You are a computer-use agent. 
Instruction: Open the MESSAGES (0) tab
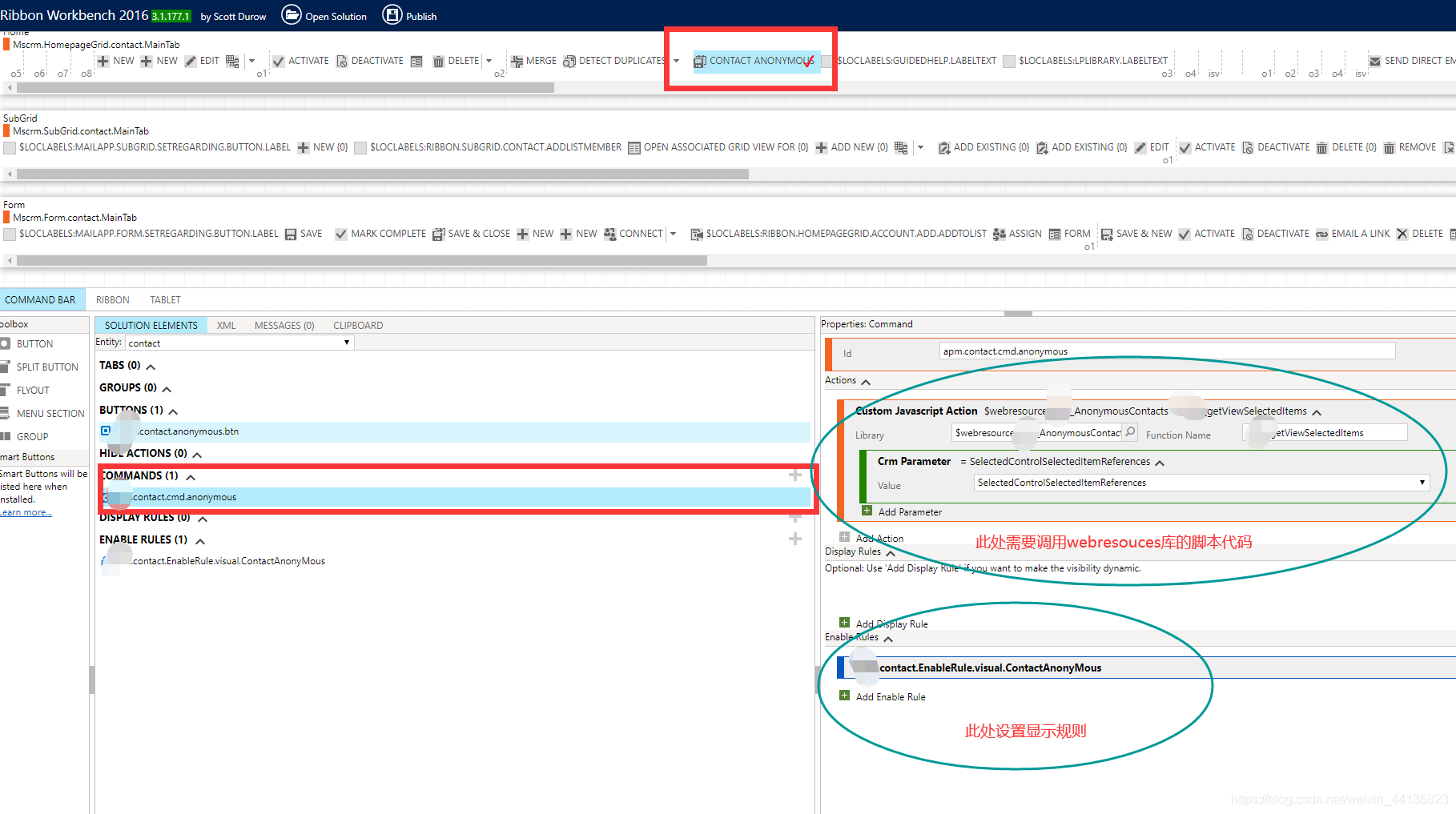(284, 326)
